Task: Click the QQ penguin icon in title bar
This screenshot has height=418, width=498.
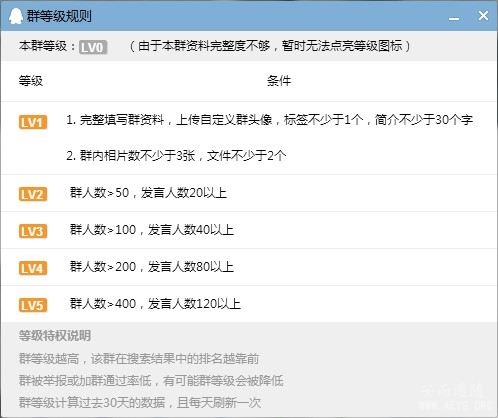Action: [15, 16]
